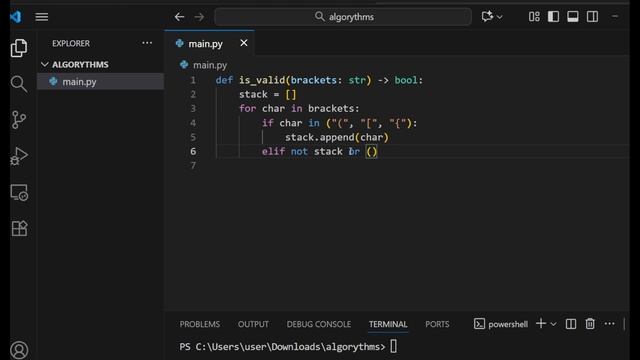Screen dimensions: 640x360
Task: Click the Python file icon on main.py tab
Action: [x=180, y=43]
